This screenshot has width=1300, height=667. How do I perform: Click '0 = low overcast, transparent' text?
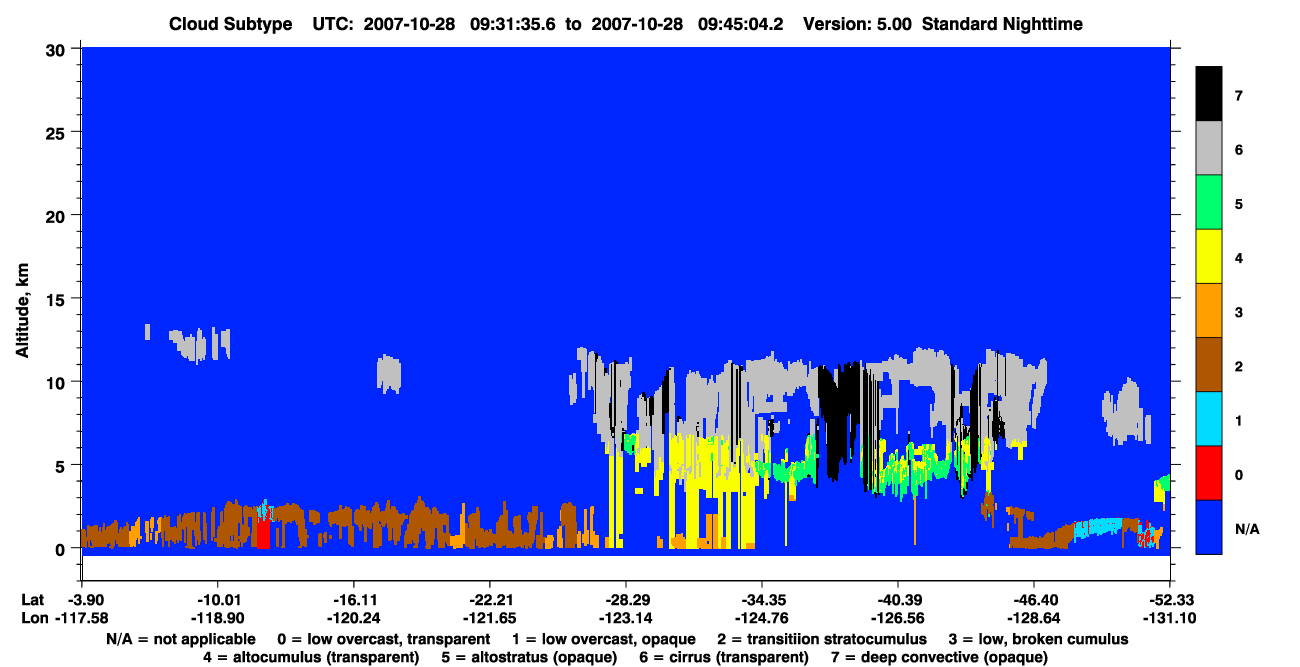coord(383,638)
